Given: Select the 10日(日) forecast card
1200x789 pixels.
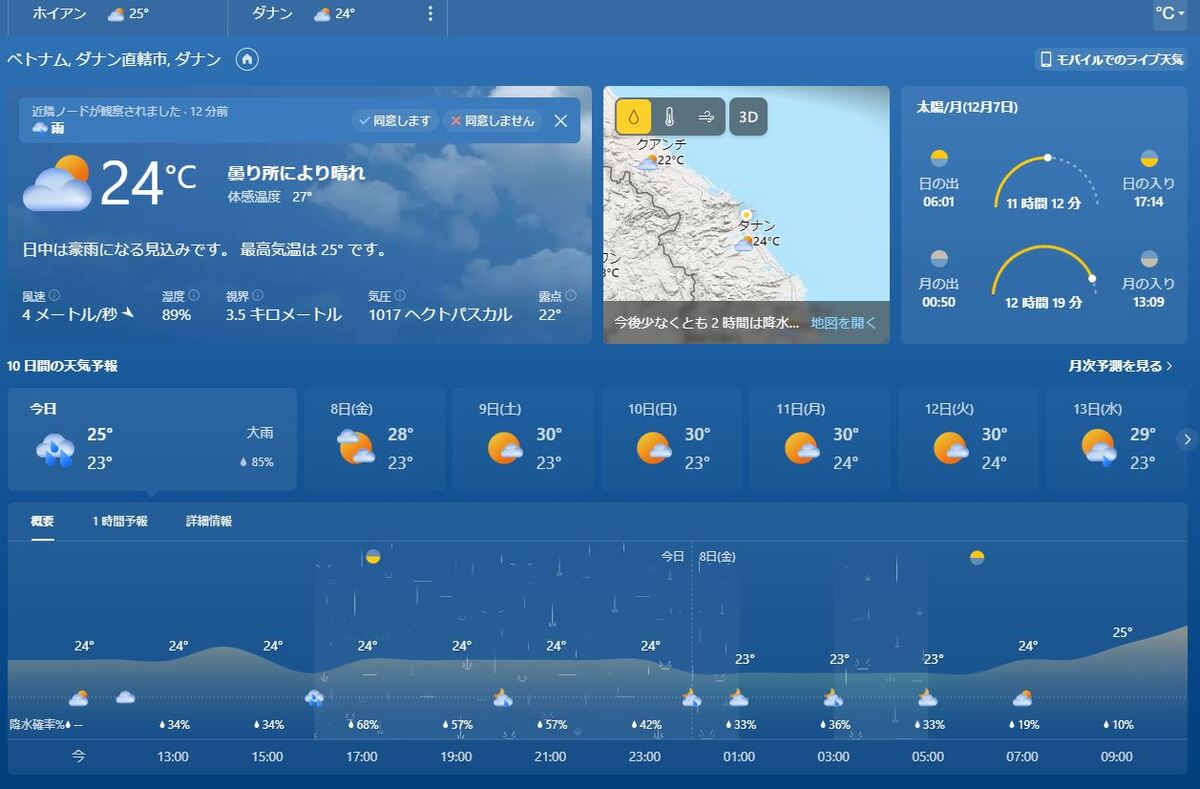Looking at the screenshot, I should (671, 439).
